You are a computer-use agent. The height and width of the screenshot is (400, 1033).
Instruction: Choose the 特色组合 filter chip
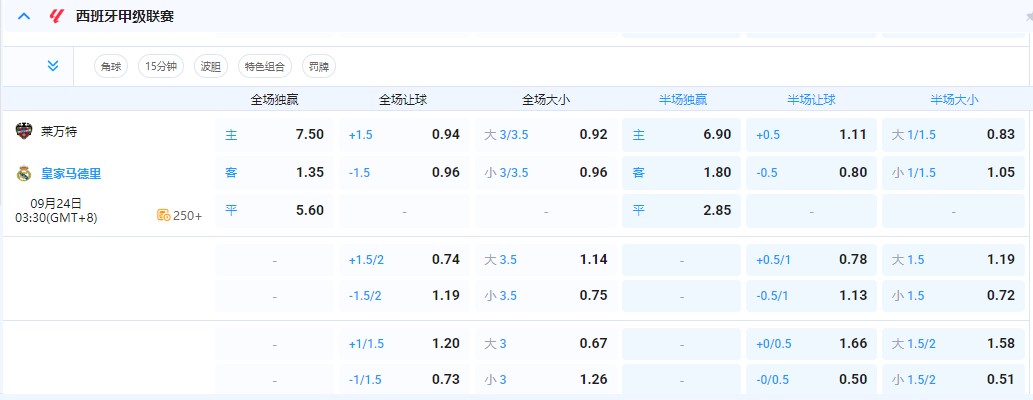point(264,67)
